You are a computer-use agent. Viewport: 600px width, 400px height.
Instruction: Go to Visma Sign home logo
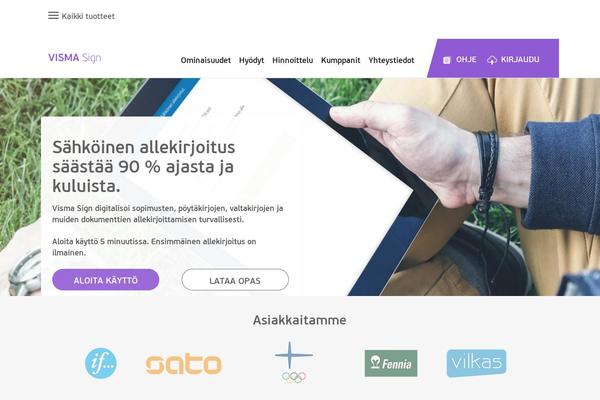(75, 58)
